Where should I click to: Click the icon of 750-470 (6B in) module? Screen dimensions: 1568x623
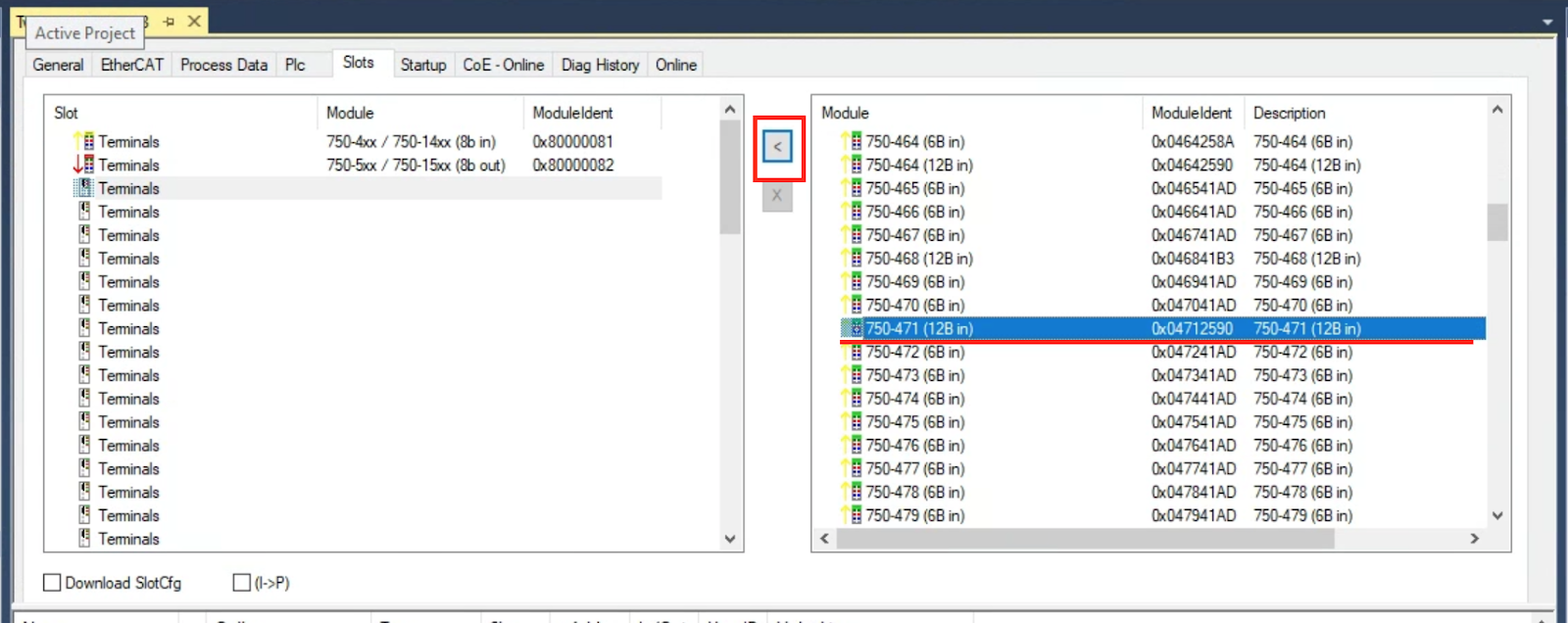854,305
